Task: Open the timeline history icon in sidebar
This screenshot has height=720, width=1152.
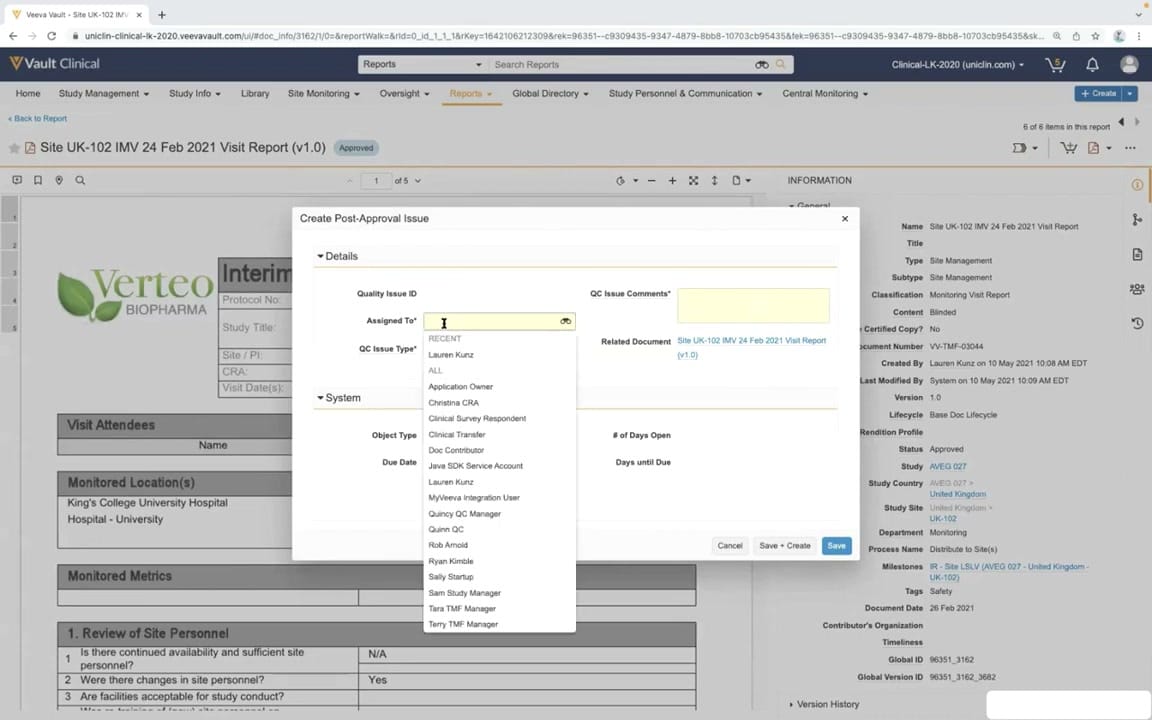Action: (1137, 323)
